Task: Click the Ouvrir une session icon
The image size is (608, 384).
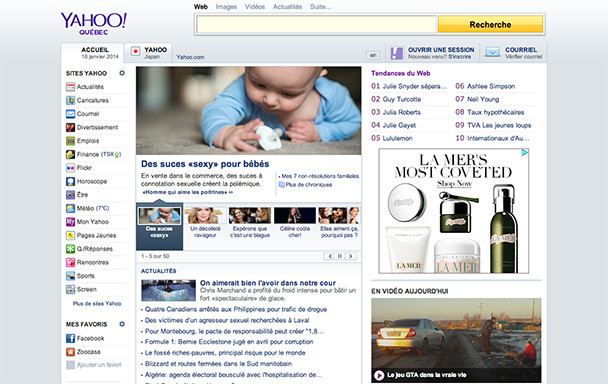Action: tap(397, 53)
